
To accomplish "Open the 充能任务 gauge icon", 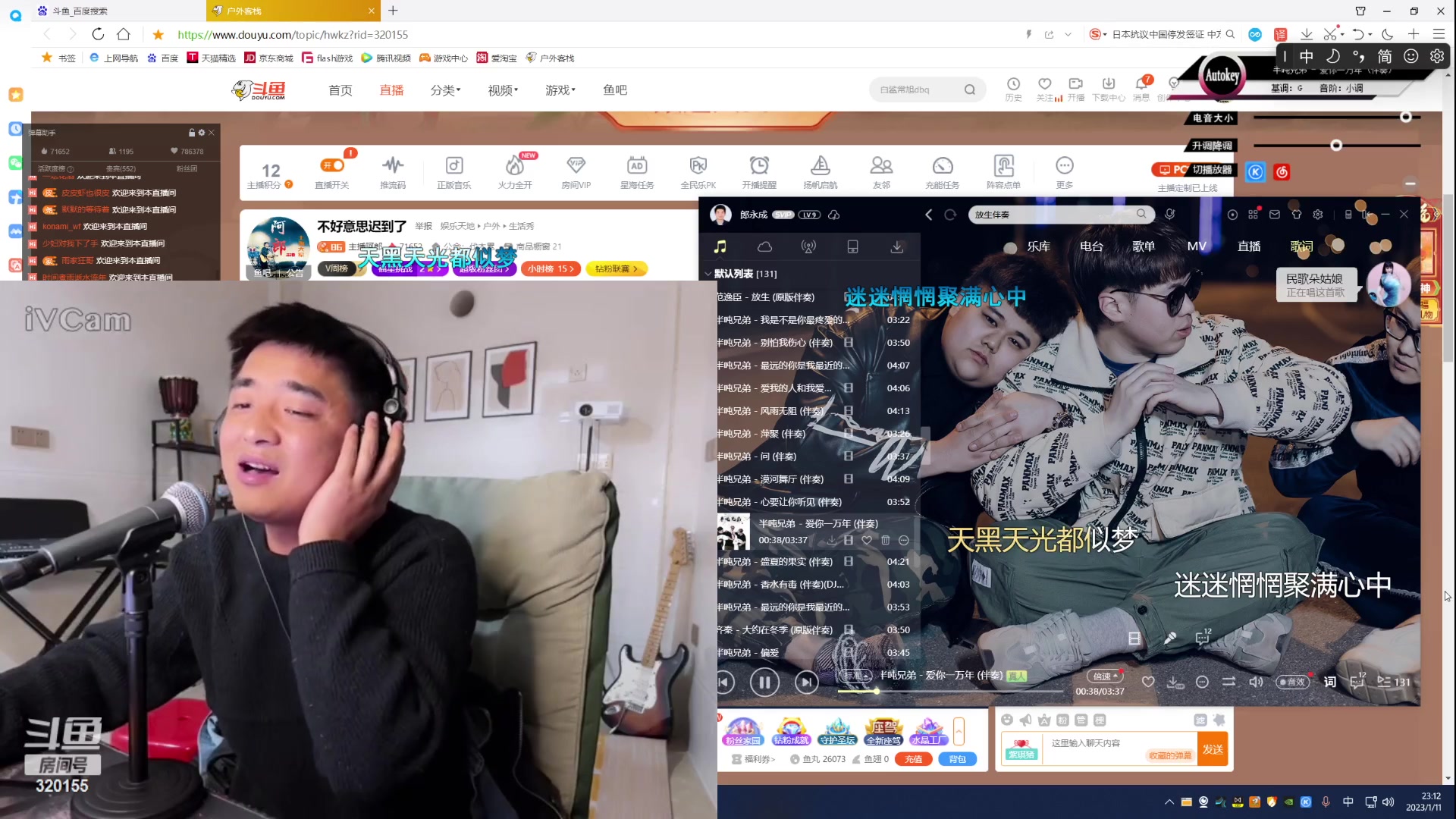I will pos(943,165).
